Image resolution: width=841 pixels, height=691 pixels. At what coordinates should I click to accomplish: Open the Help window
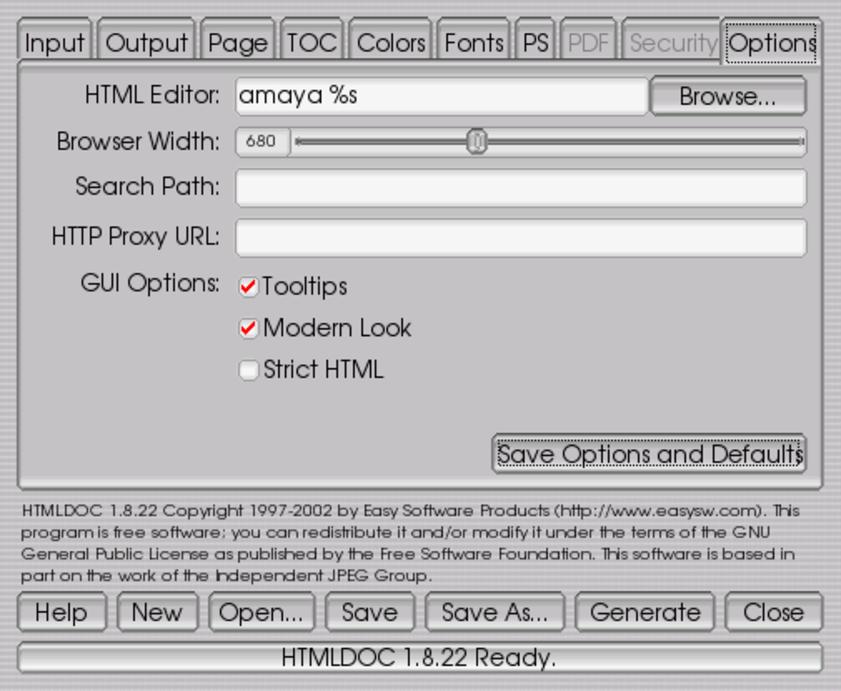[61, 613]
